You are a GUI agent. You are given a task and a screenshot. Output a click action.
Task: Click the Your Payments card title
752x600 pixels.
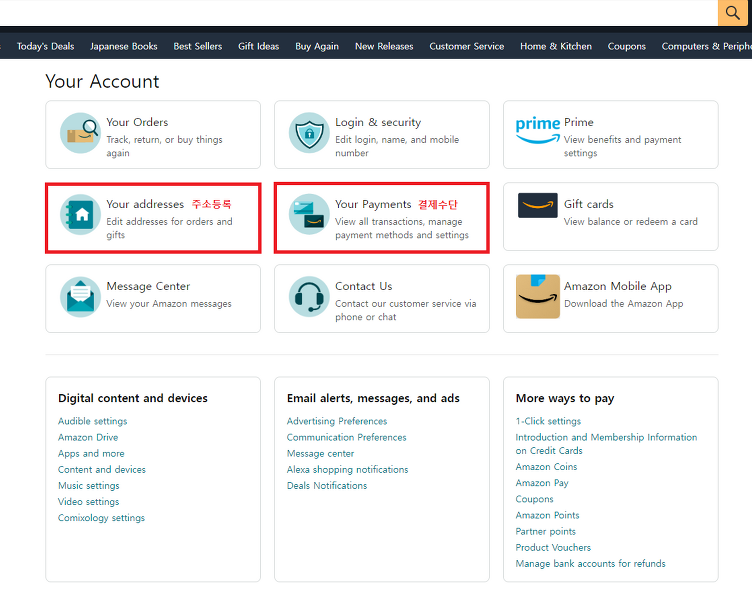(373, 204)
